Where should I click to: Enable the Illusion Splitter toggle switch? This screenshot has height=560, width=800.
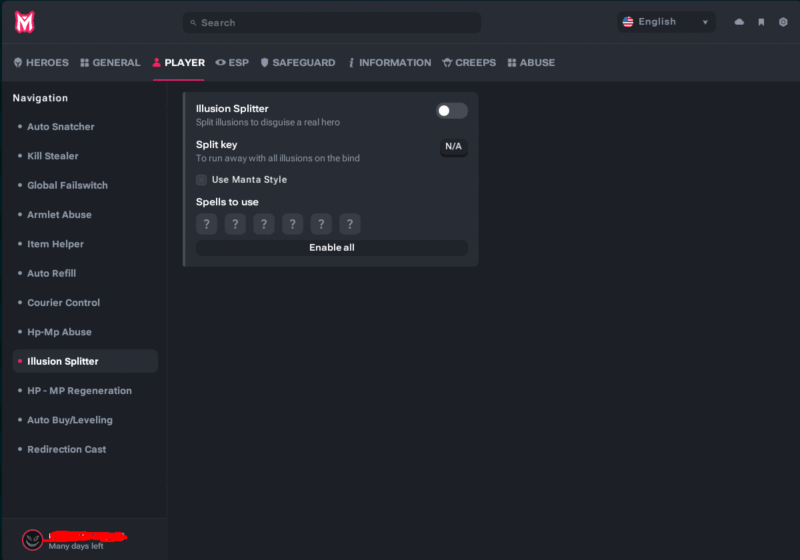[452, 111]
